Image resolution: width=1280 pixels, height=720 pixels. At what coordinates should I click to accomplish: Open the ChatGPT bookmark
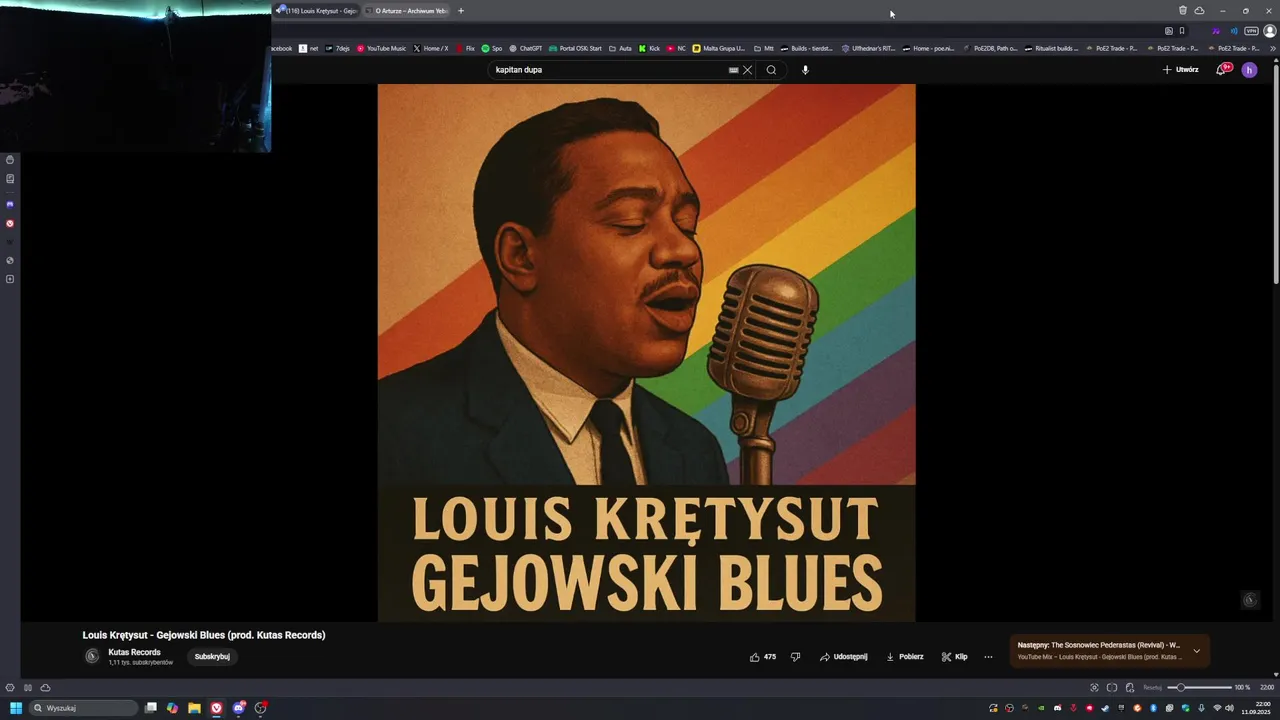(525, 48)
